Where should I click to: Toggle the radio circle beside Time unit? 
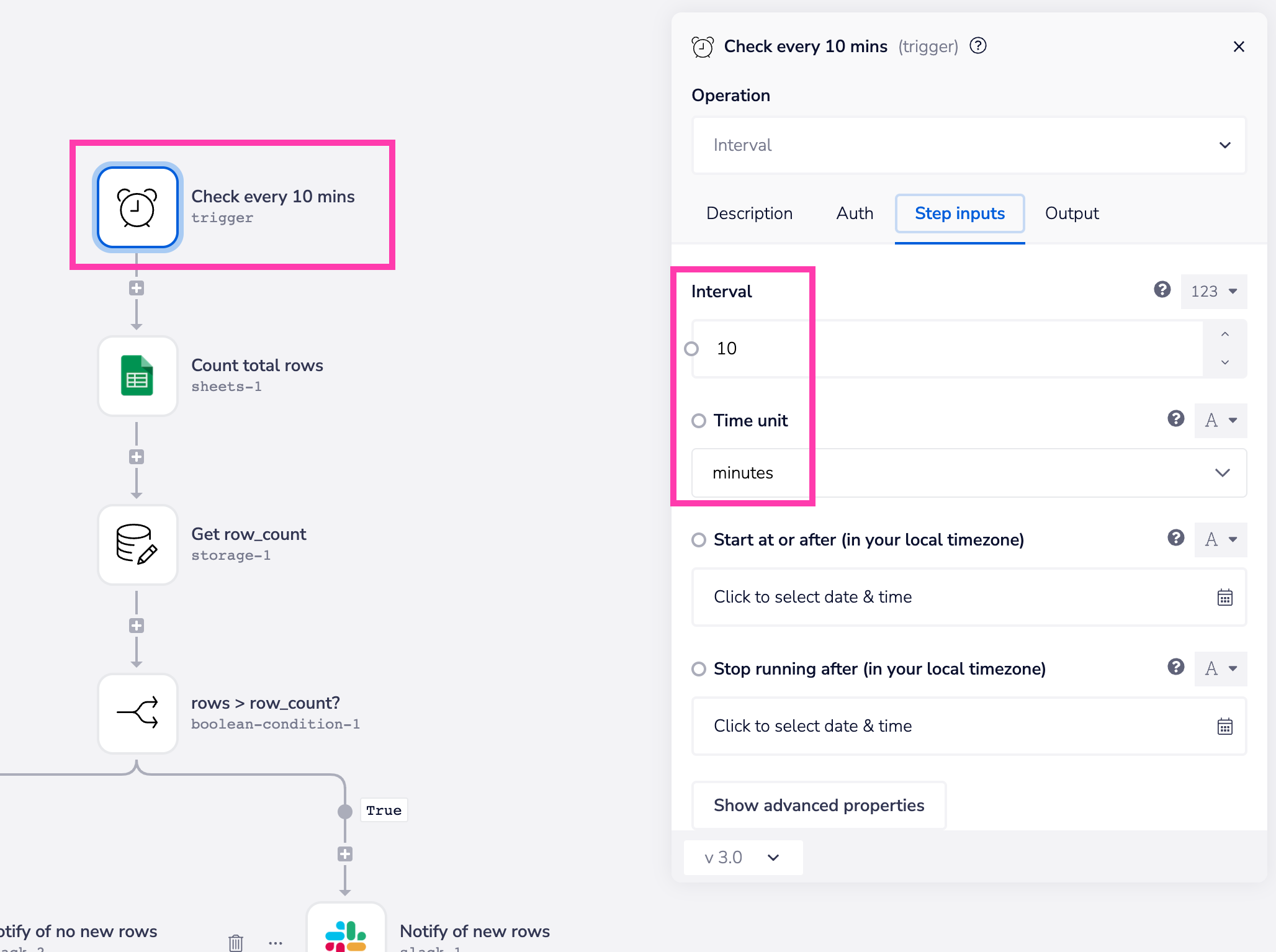[x=699, y=421]
